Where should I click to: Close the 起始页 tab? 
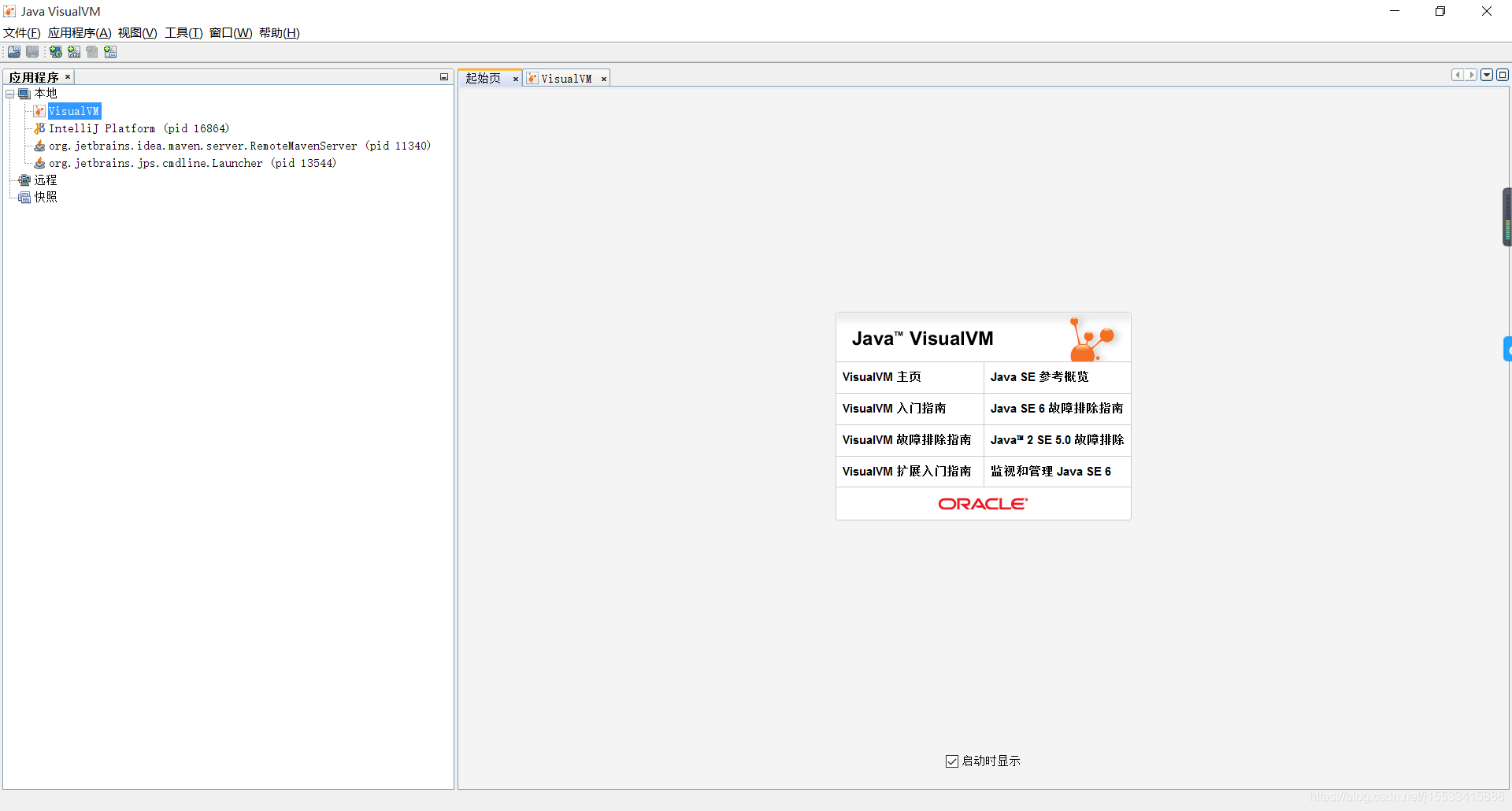(x=516, y=79)
